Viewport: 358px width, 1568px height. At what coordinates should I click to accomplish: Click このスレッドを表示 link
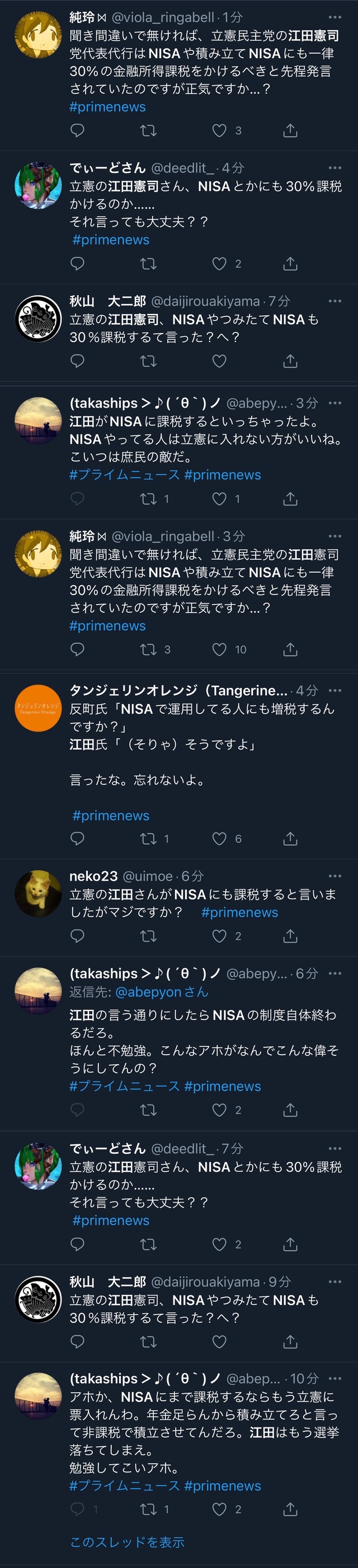(127, 1542)
